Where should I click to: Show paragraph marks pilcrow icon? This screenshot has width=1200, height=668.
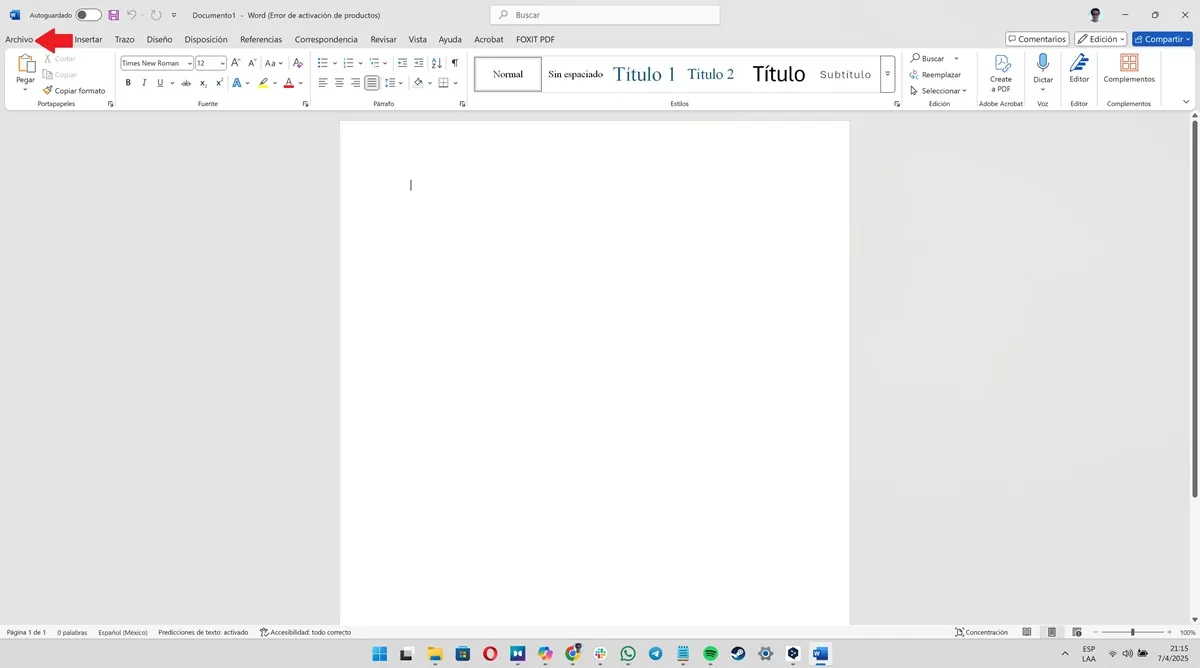click(x=454, y=63)
